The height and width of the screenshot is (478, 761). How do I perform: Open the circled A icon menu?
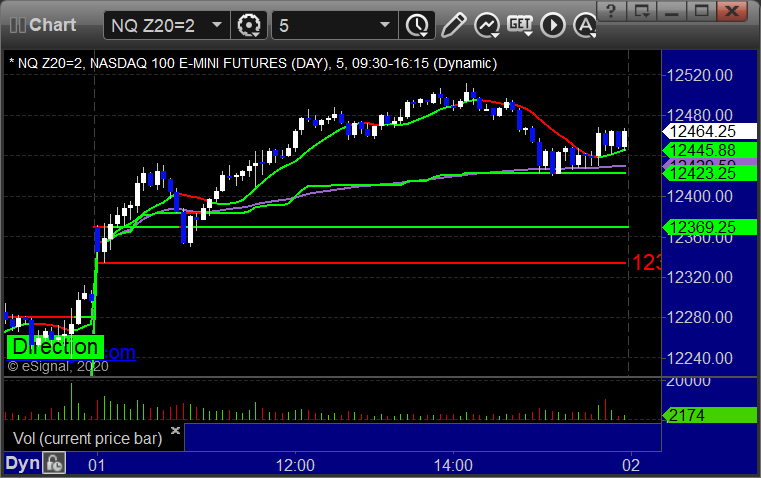tap(585, 25)
